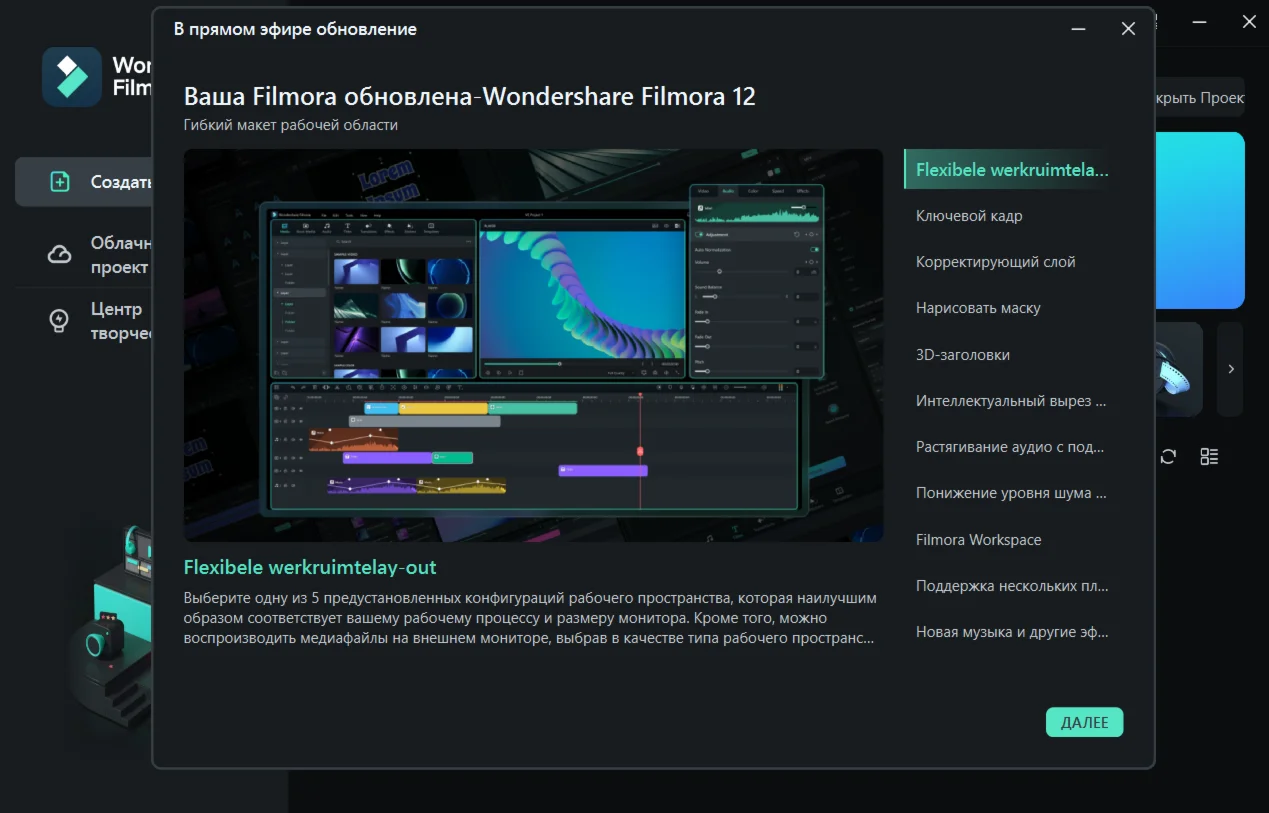1269x813 pixels.
Task: Show the Нарисовать маску feature
Action: click(978, 308)
